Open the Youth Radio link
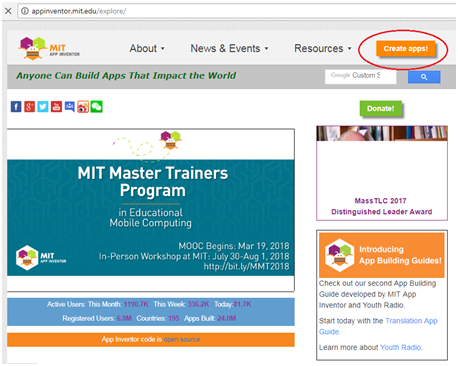Screen dimensions: 458x366 (x=401, y=347)
